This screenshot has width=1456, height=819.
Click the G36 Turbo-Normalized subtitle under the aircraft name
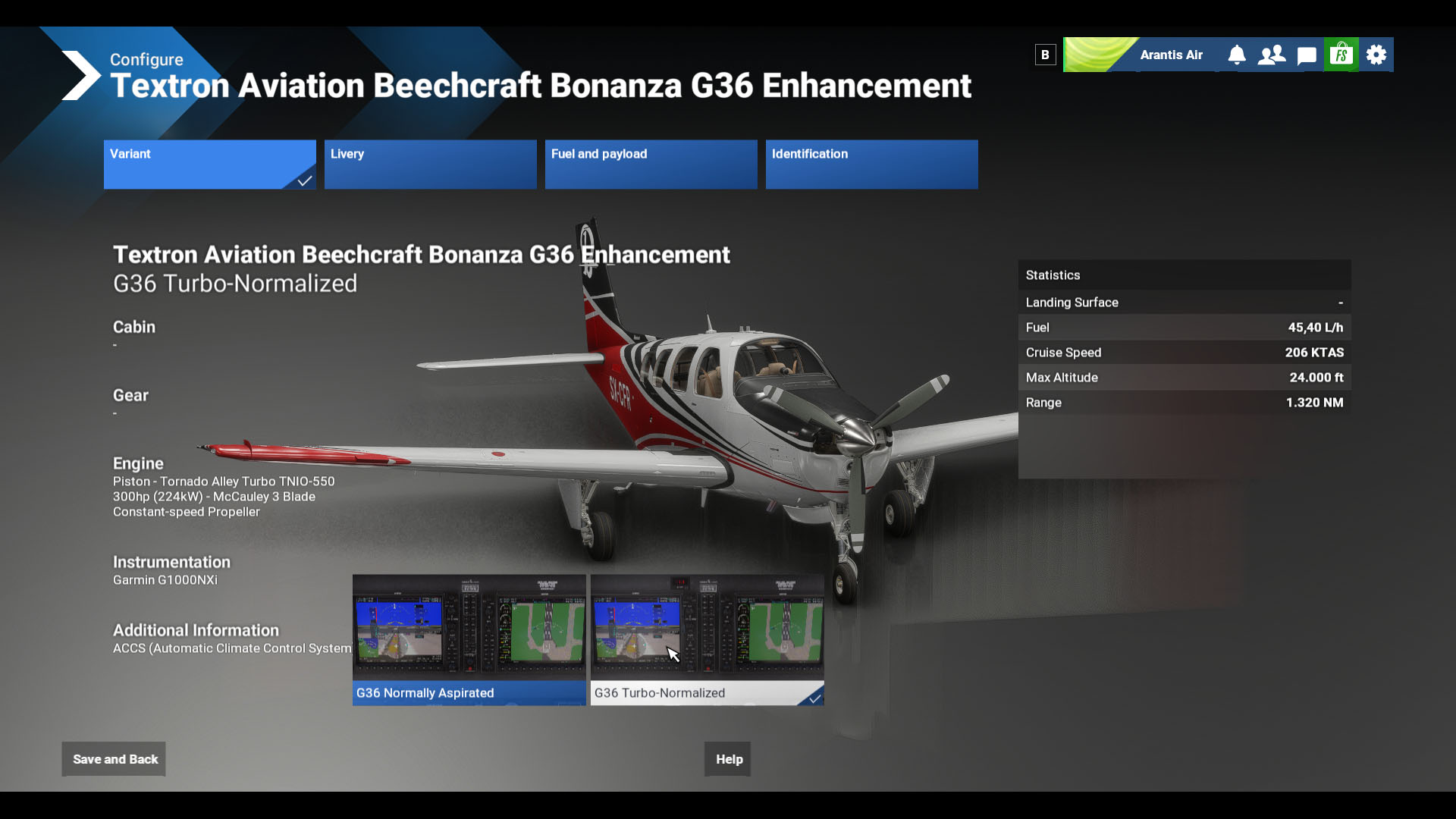pos(235,284)
